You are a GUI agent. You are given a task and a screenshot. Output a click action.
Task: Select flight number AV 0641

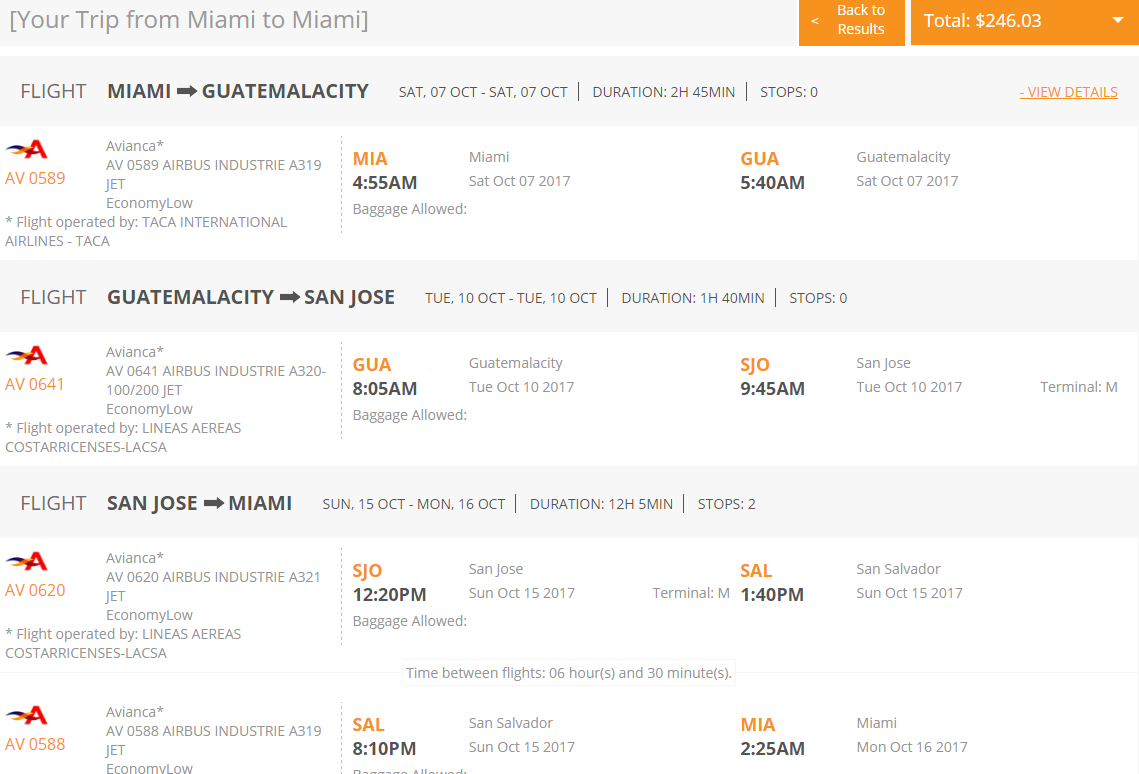tap(35, 385)
